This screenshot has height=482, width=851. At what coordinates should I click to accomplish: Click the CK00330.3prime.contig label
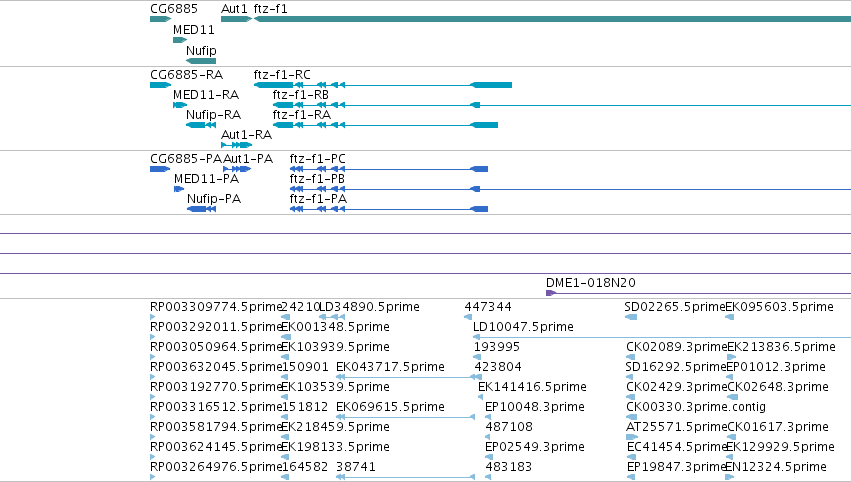696,407
